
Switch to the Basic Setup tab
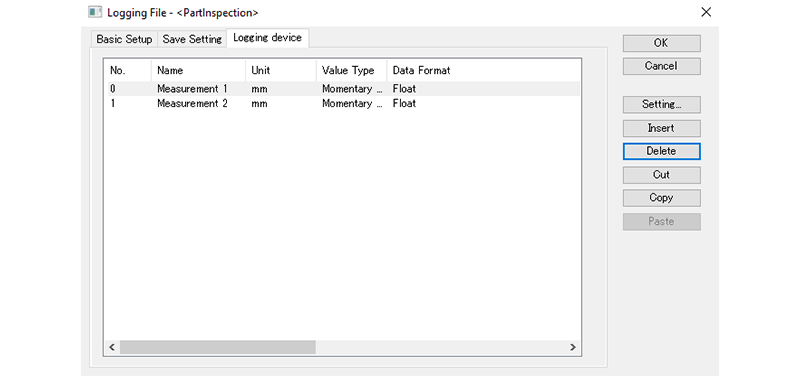(124, 39)
